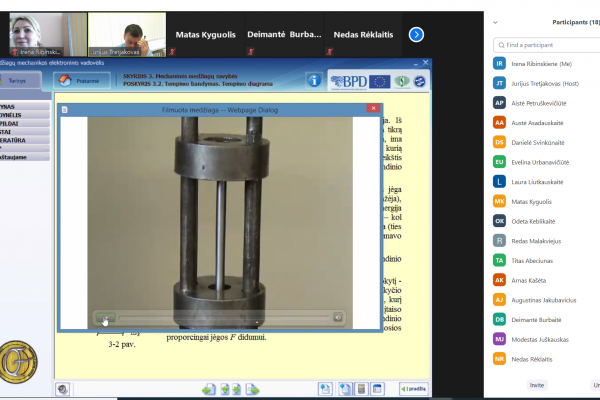The height and width of the screenshot is (400, 600).
Task: Click the MJ avatar icon for Modestas Juškauskas
Action: pos(499,339)
